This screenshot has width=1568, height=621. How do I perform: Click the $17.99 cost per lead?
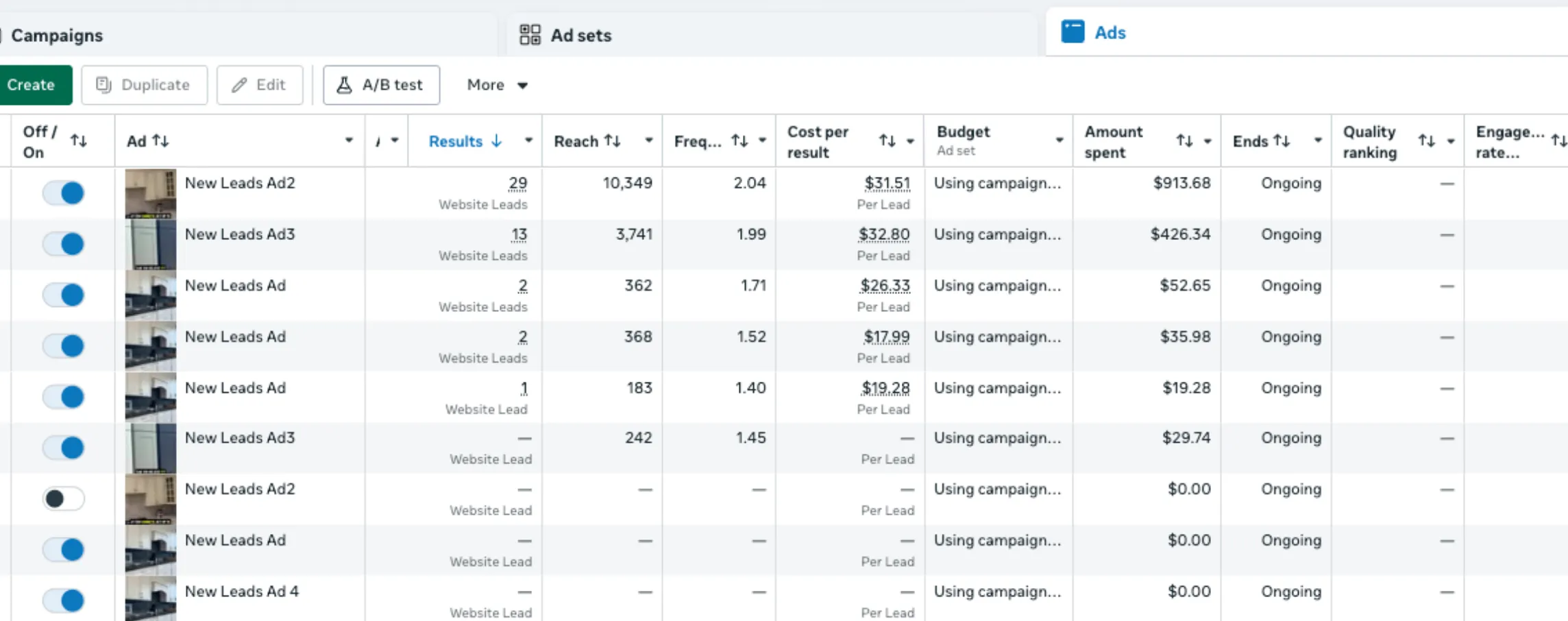[887, 337]
